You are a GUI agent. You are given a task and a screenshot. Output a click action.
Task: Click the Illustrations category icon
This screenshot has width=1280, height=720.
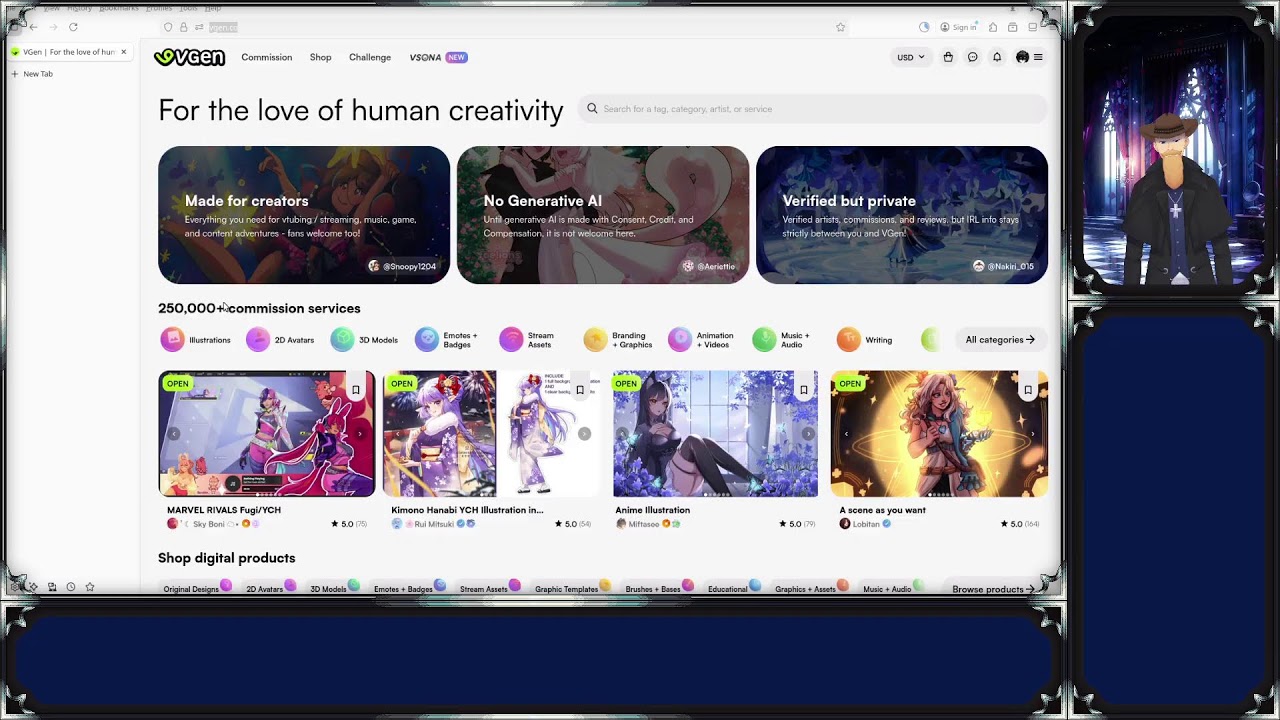click(172, 340)
